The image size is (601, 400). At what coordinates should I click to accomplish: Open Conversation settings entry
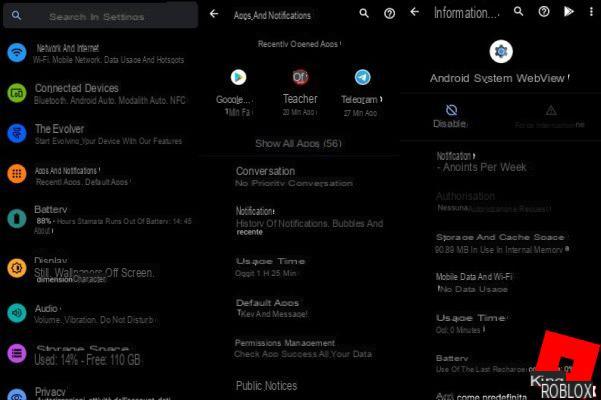294,177
